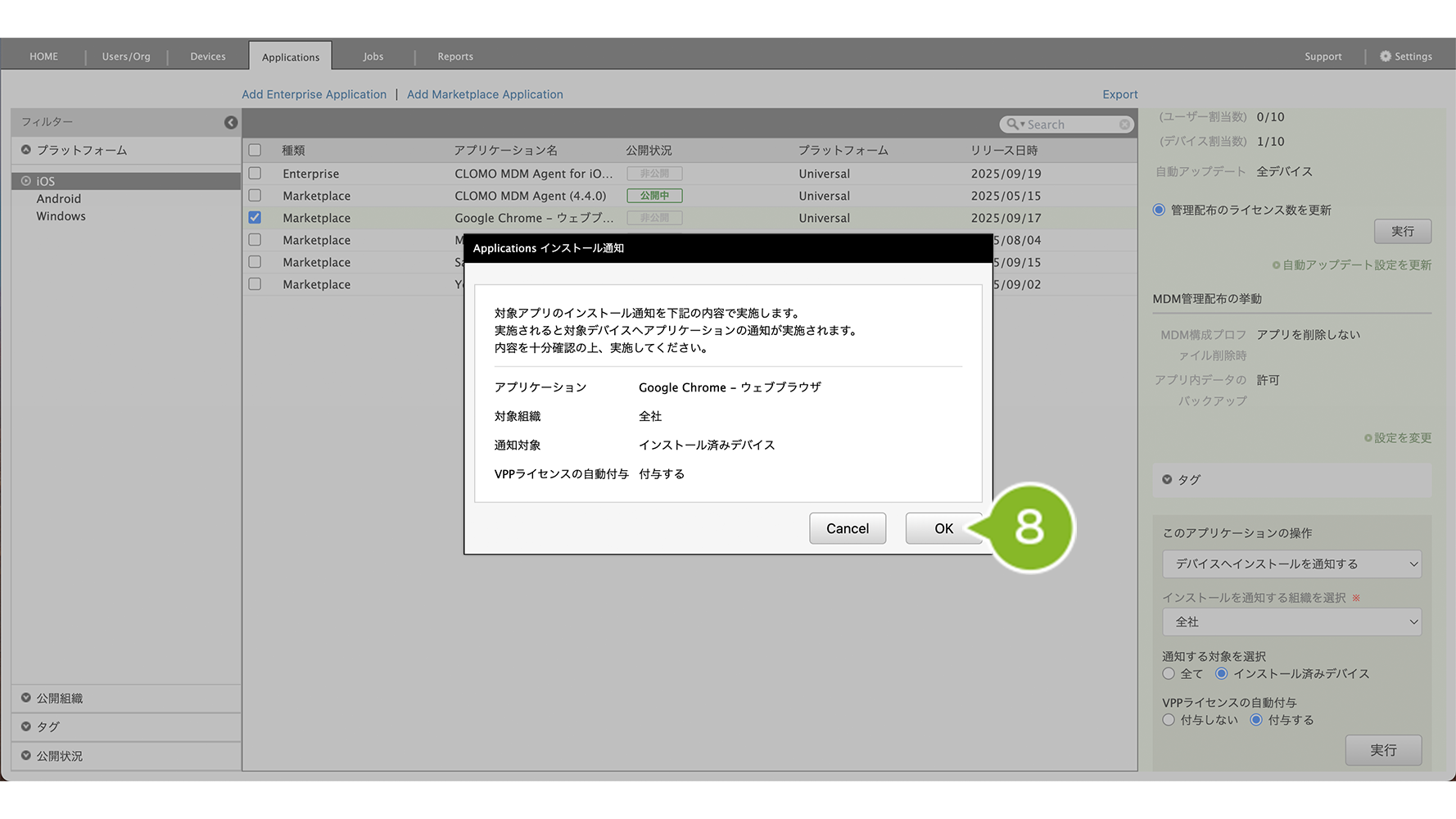Viewport: 1456px width, 819px height.
Task: Switch to the Devices tab
Action: pos(208,57)
